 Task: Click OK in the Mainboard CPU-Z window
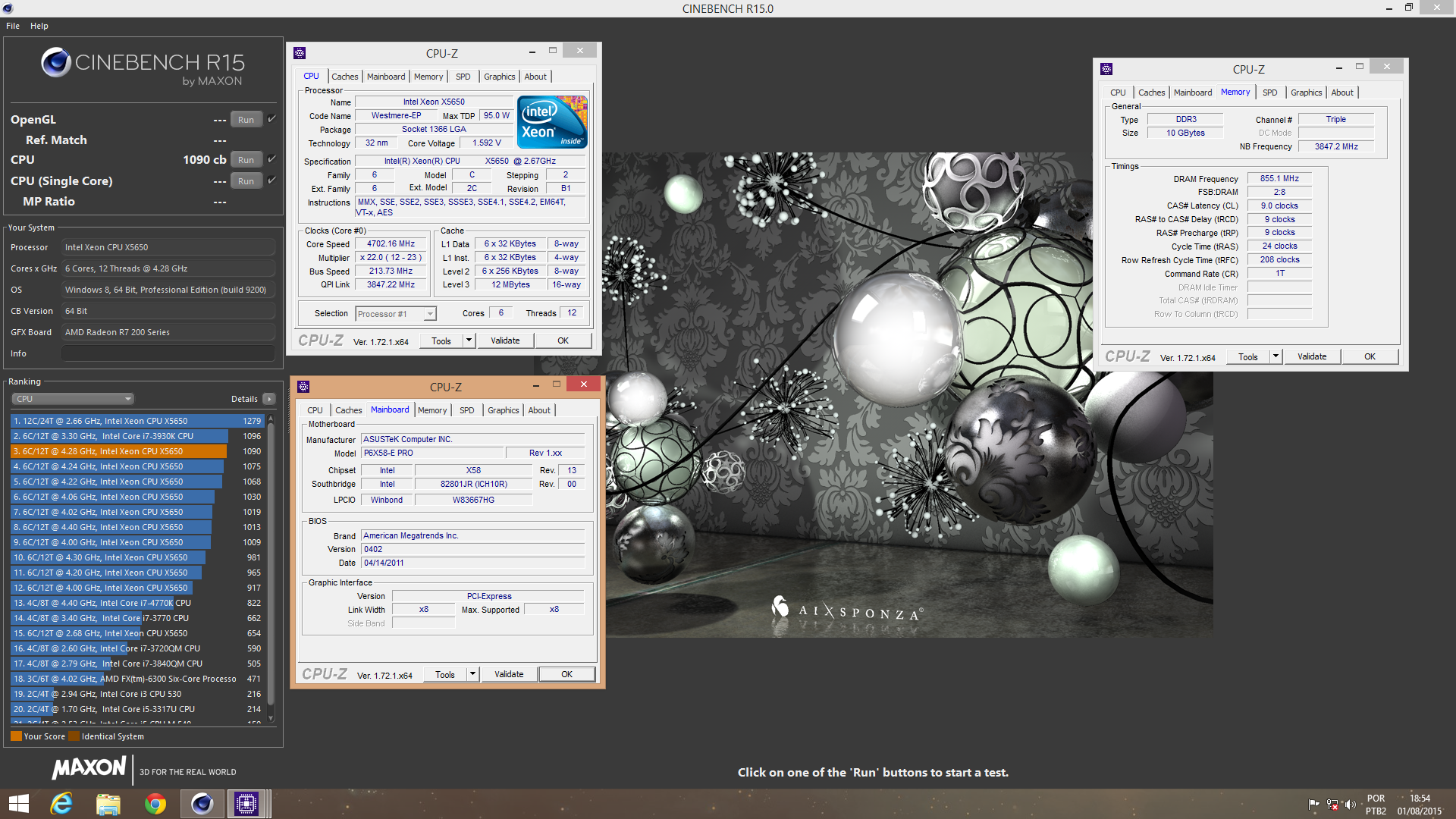[x=566, y=674]
